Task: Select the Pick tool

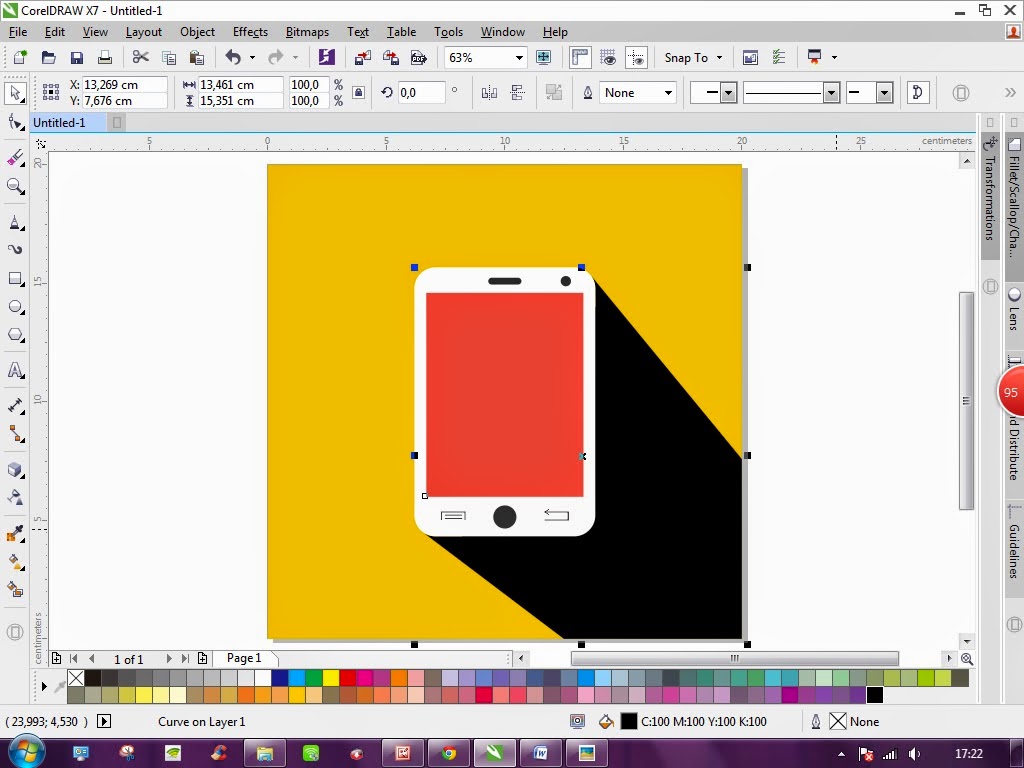Action: pyautogui.click(x=13, y=92)
